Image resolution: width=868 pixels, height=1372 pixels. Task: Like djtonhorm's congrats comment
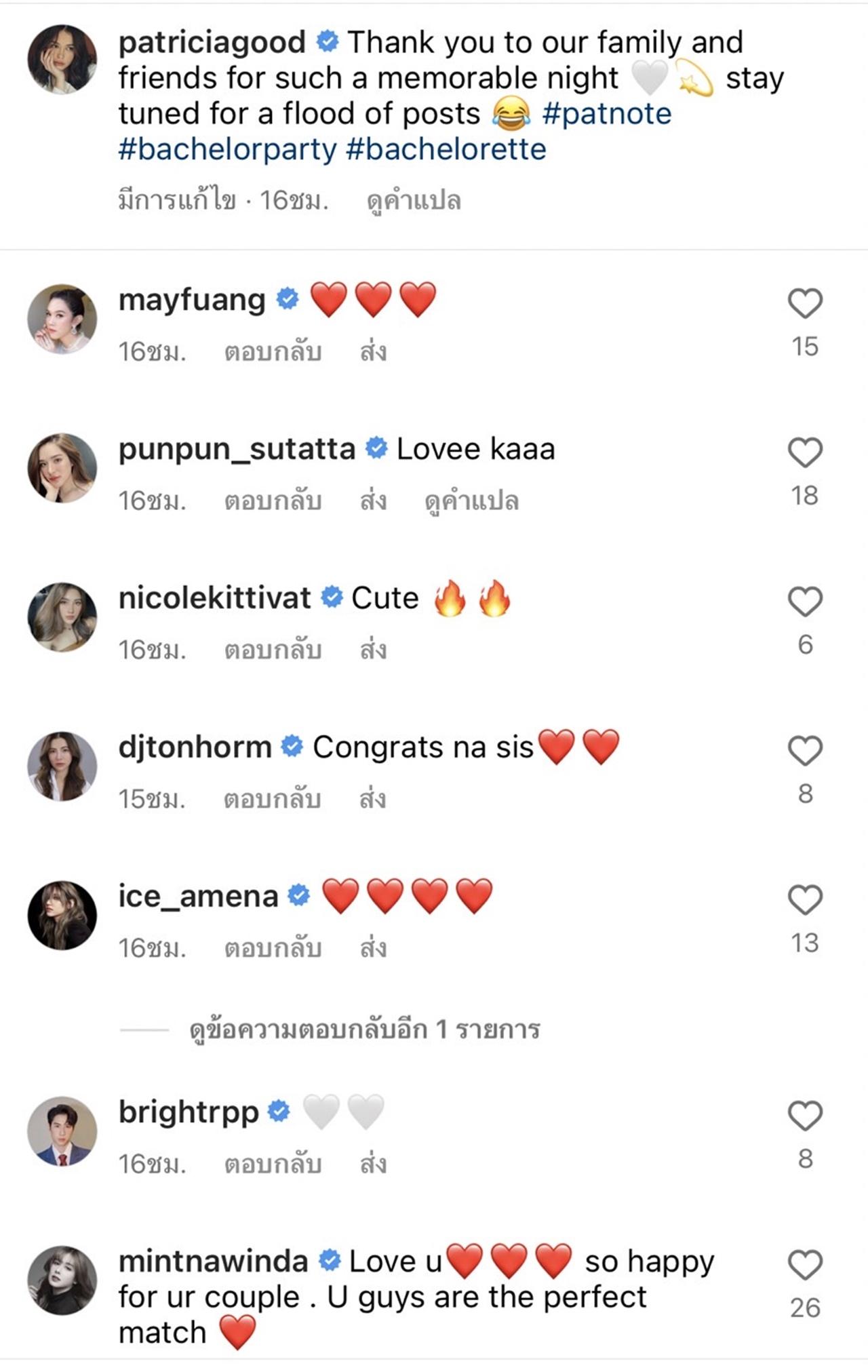[x=805, y=751]
